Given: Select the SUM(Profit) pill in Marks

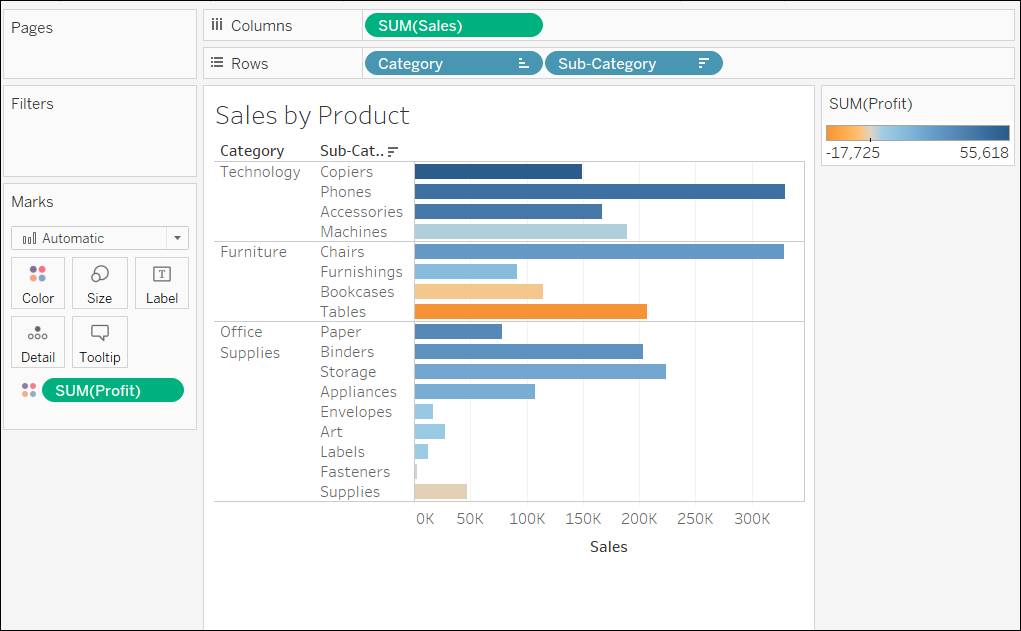Looking at the screenshot, I should (x=112, y=390).
